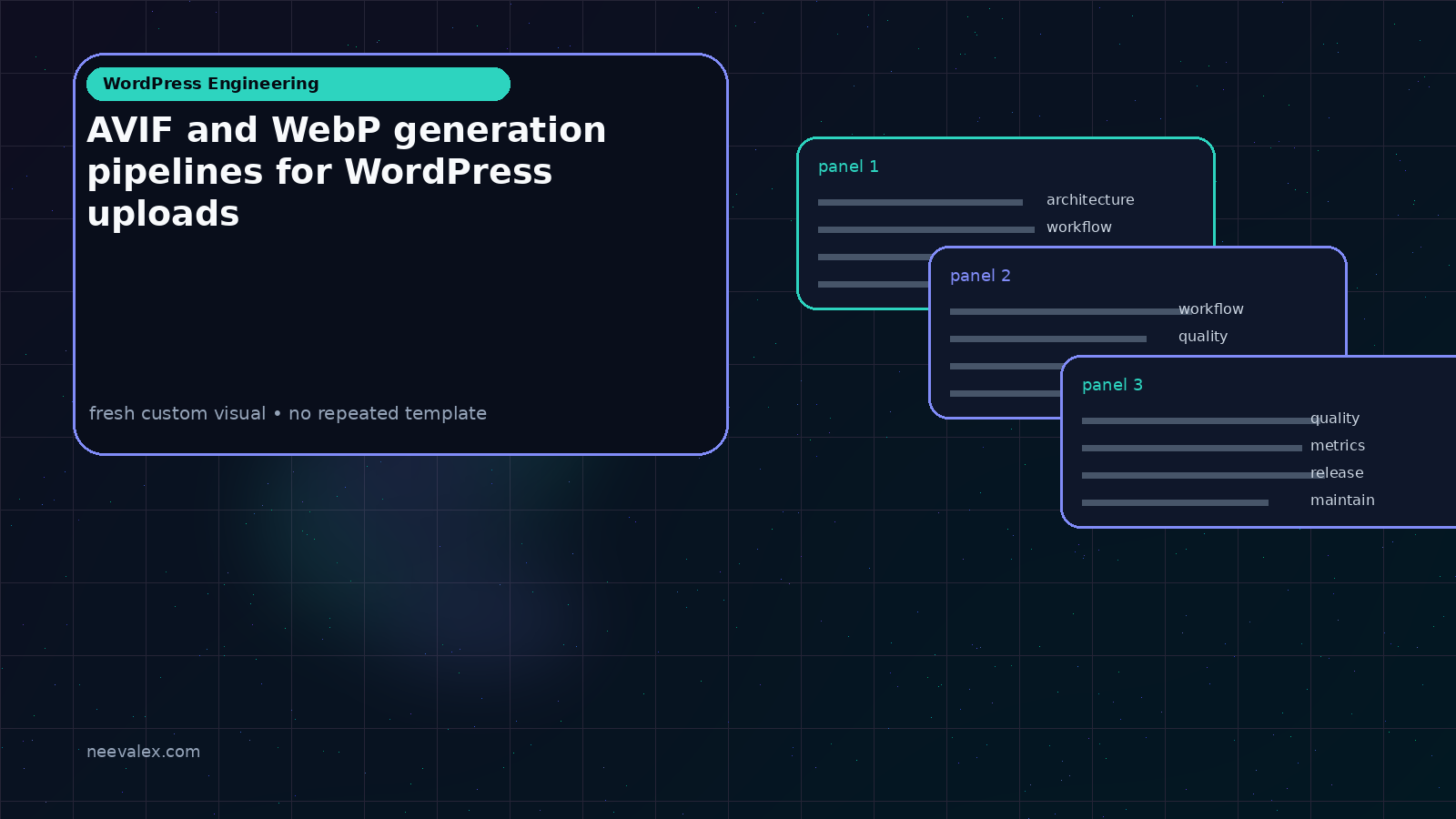Click "release" label in panel 3
The image size is (1456, 819).
tap(1337, 473)
